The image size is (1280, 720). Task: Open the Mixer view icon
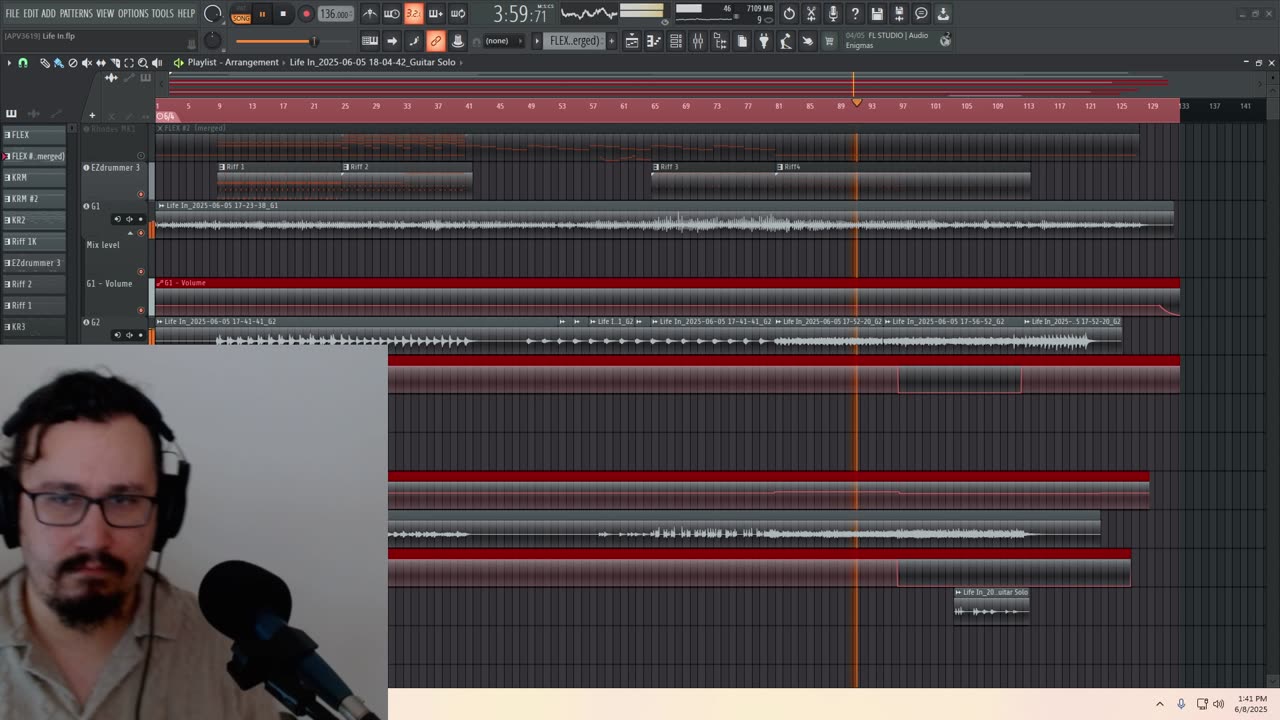point(698,41)
